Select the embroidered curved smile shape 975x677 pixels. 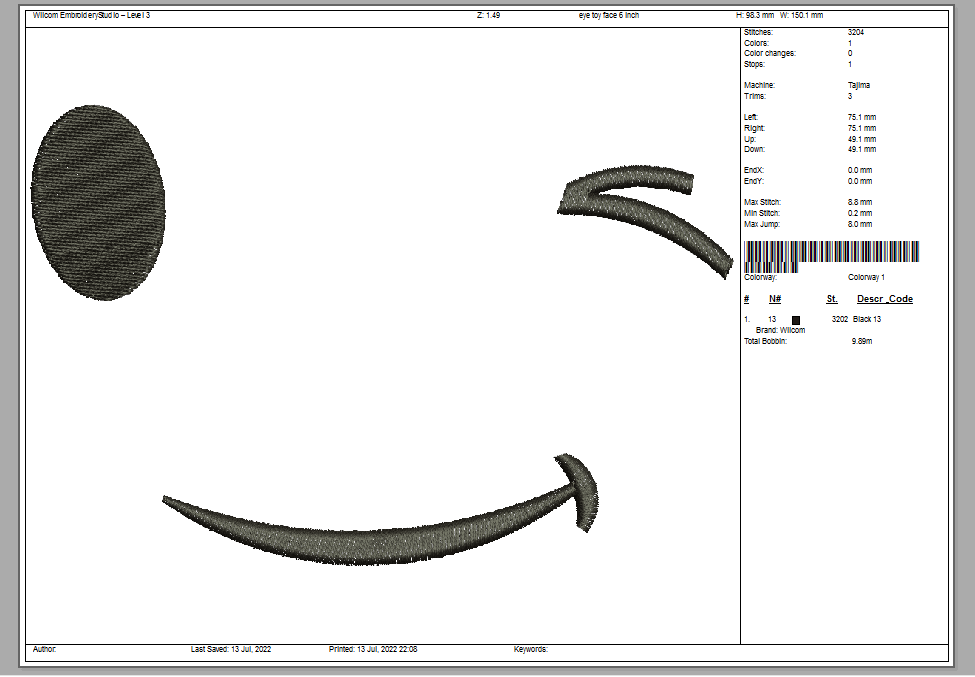coord(380,510)
